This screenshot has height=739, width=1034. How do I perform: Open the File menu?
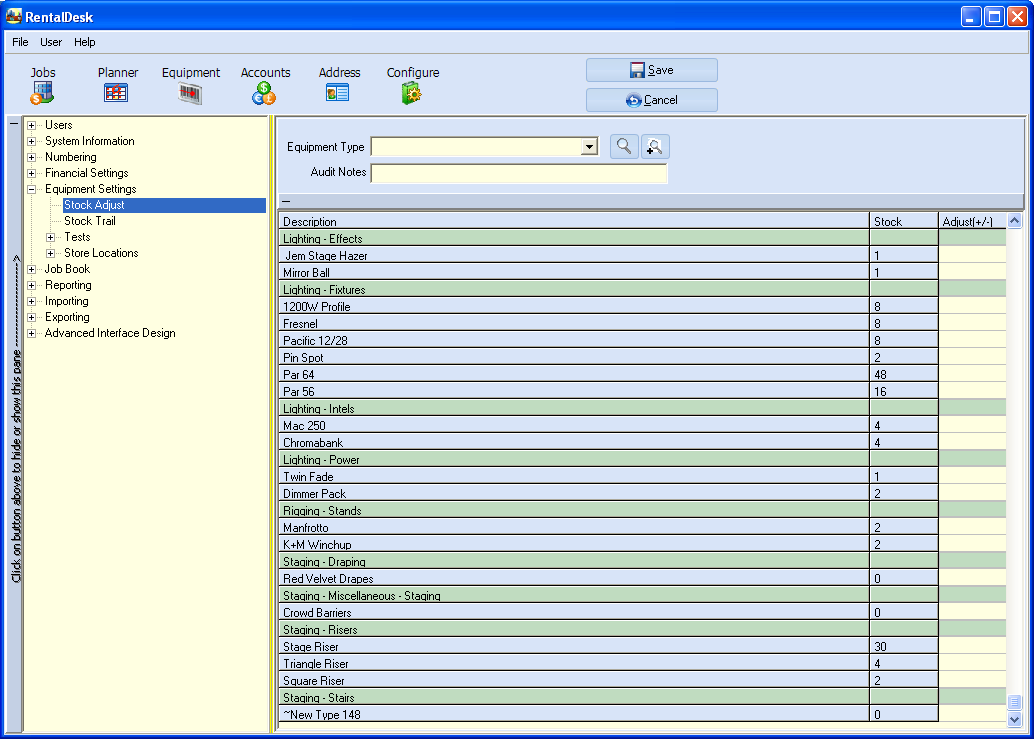click(x=20, y=42)
